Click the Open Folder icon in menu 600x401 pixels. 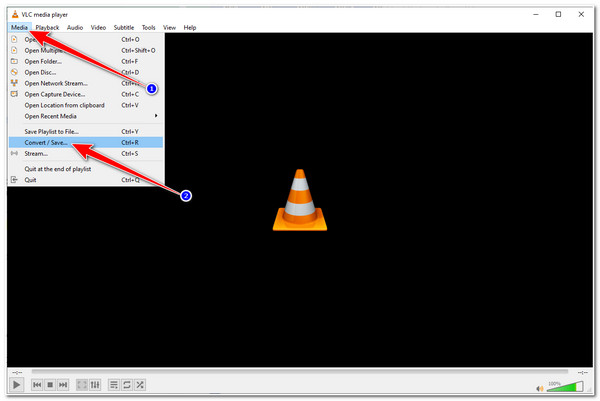[x=14, y=61]
